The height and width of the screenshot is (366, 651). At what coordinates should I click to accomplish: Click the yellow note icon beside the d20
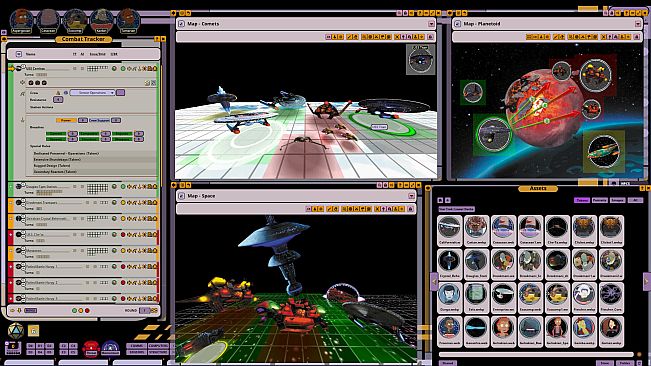click(34, 331)
